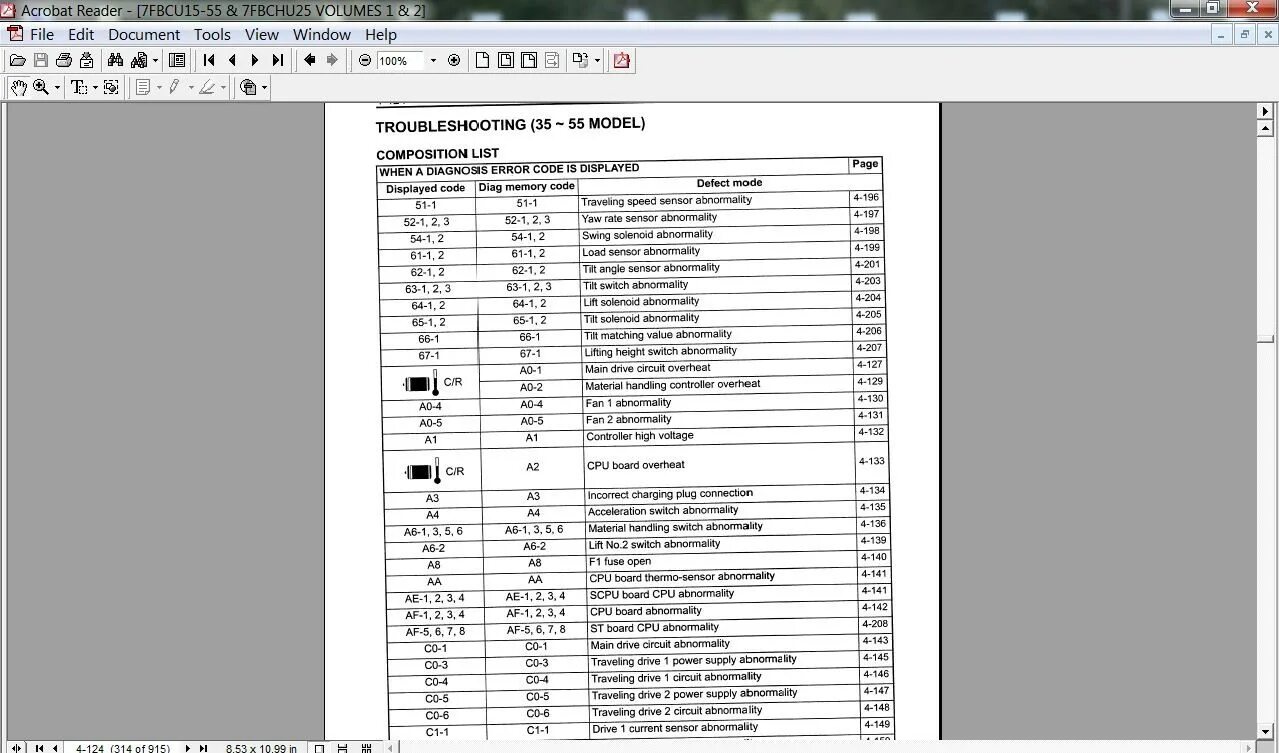Viewport: 1279px width, 753px height.
Task: Click the Note commenting tool icon
Action: pyautogui.click(x=142, y=87)
